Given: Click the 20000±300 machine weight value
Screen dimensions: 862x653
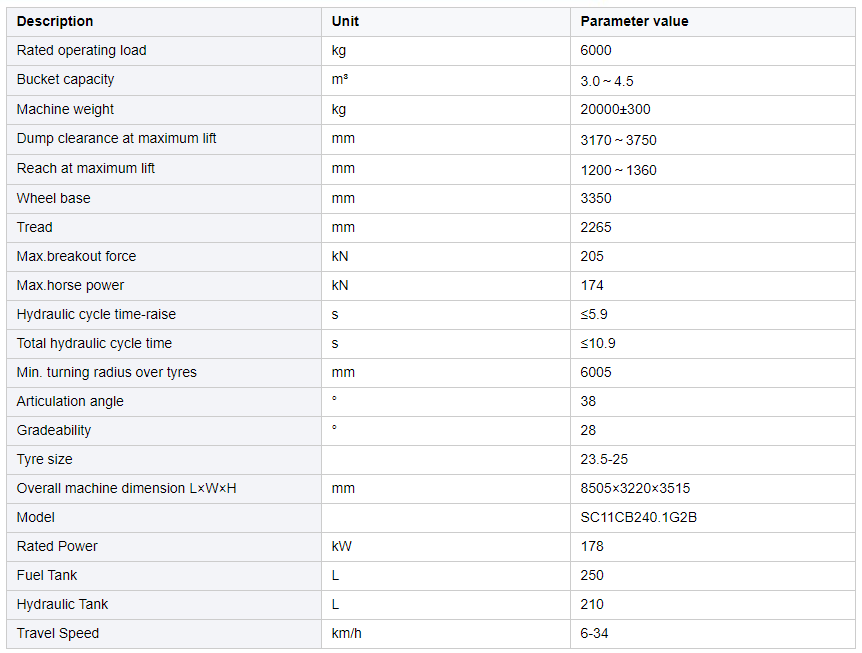Looking at the screenshot, I should (615, 109).
